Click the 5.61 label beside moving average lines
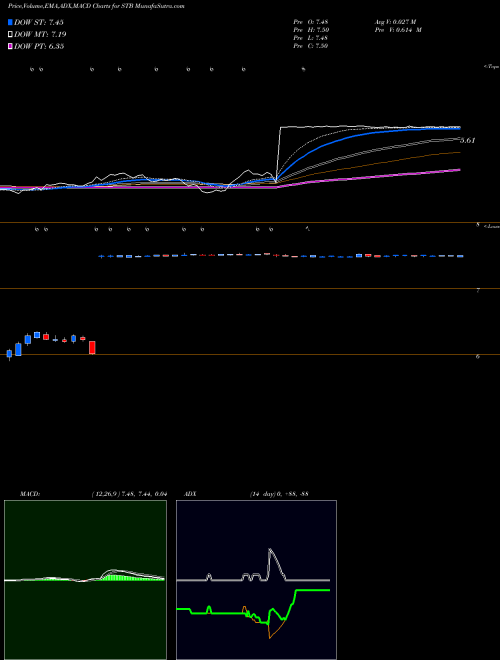500x660 pixels. click(x=467, y=141)
